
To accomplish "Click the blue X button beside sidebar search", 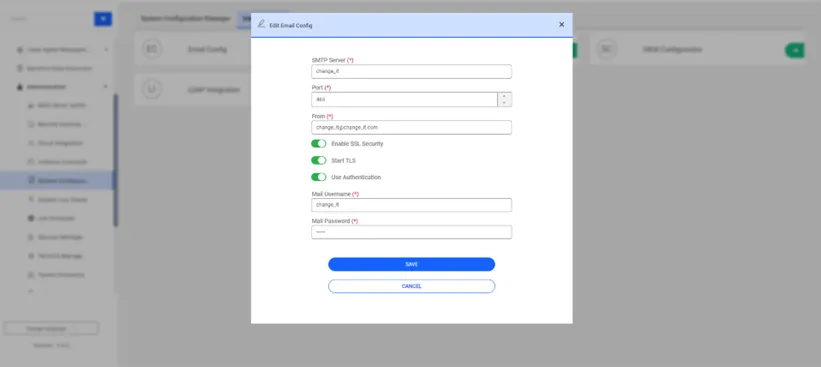I will [103, 19].
